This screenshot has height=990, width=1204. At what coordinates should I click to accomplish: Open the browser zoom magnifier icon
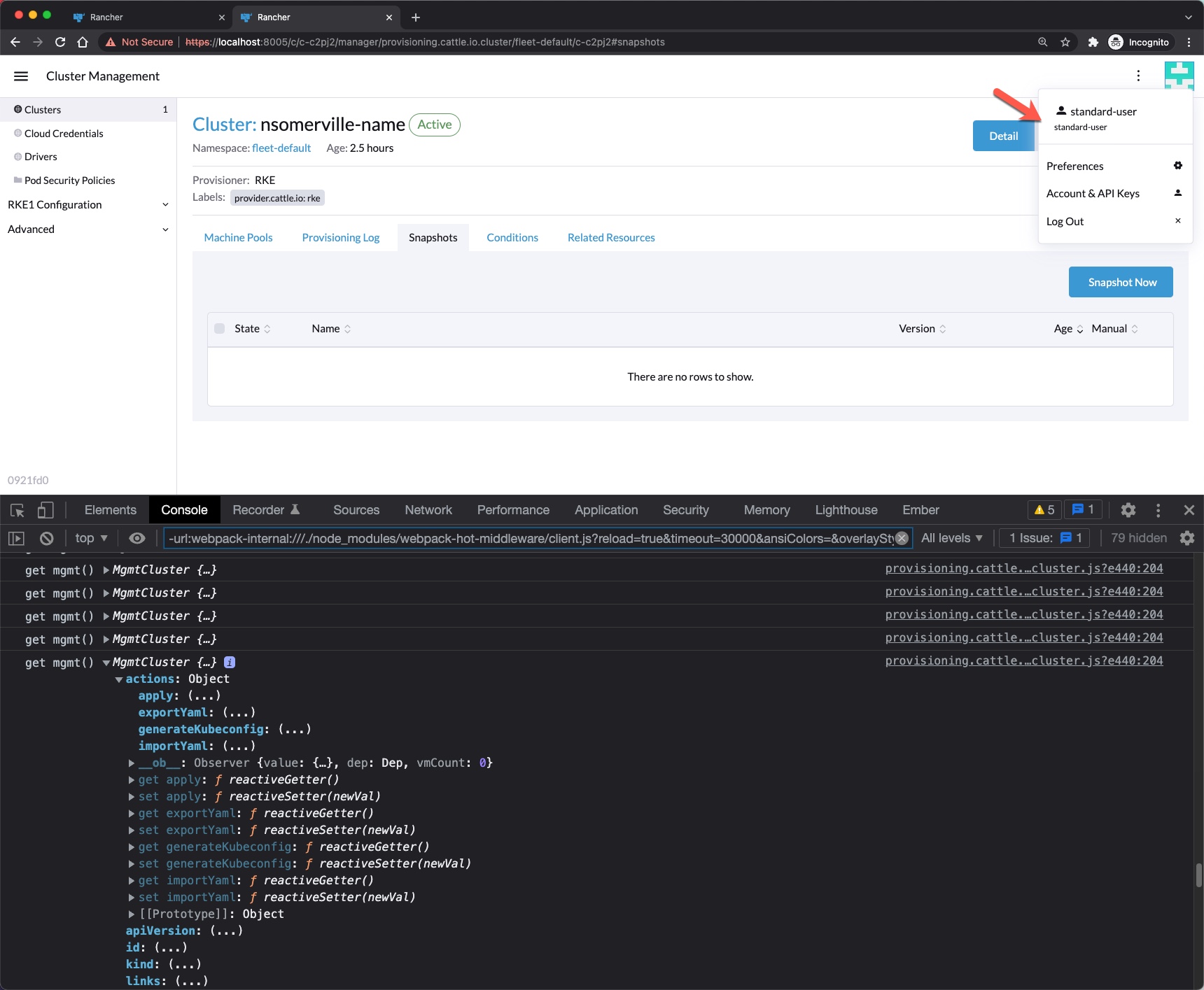[1043, 42]
